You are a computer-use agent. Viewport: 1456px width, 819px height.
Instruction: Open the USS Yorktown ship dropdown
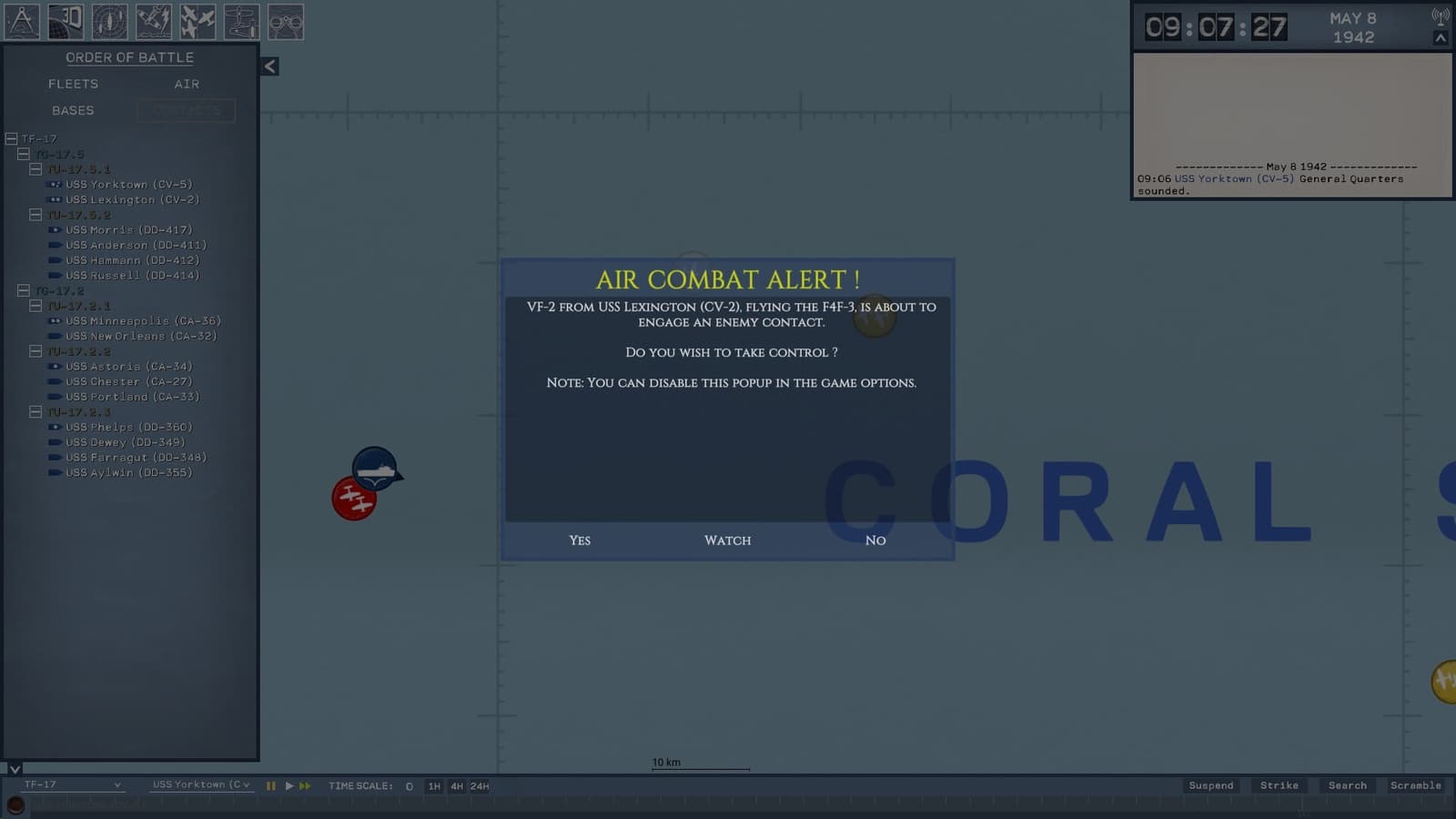[x=200, y=784]
